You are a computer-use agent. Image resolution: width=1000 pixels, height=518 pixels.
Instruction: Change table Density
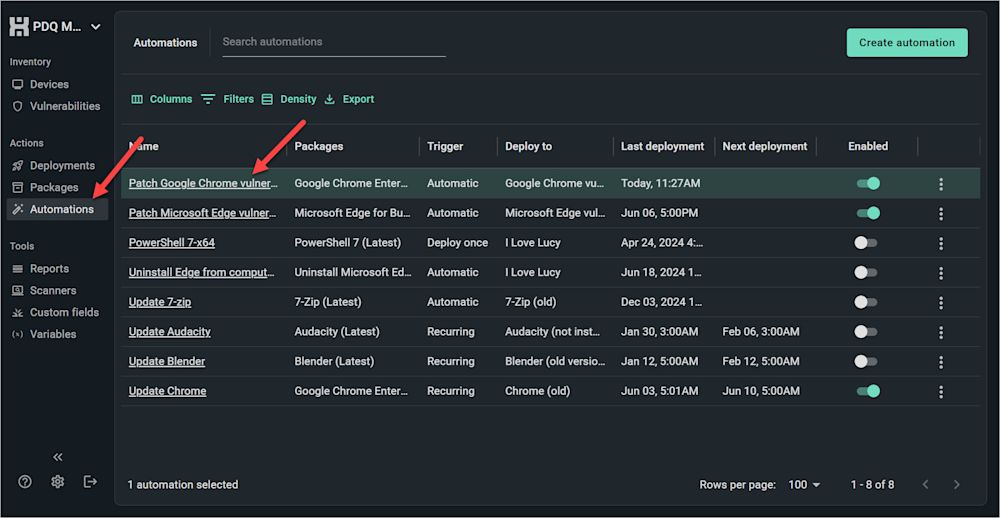tap(288, 99)
